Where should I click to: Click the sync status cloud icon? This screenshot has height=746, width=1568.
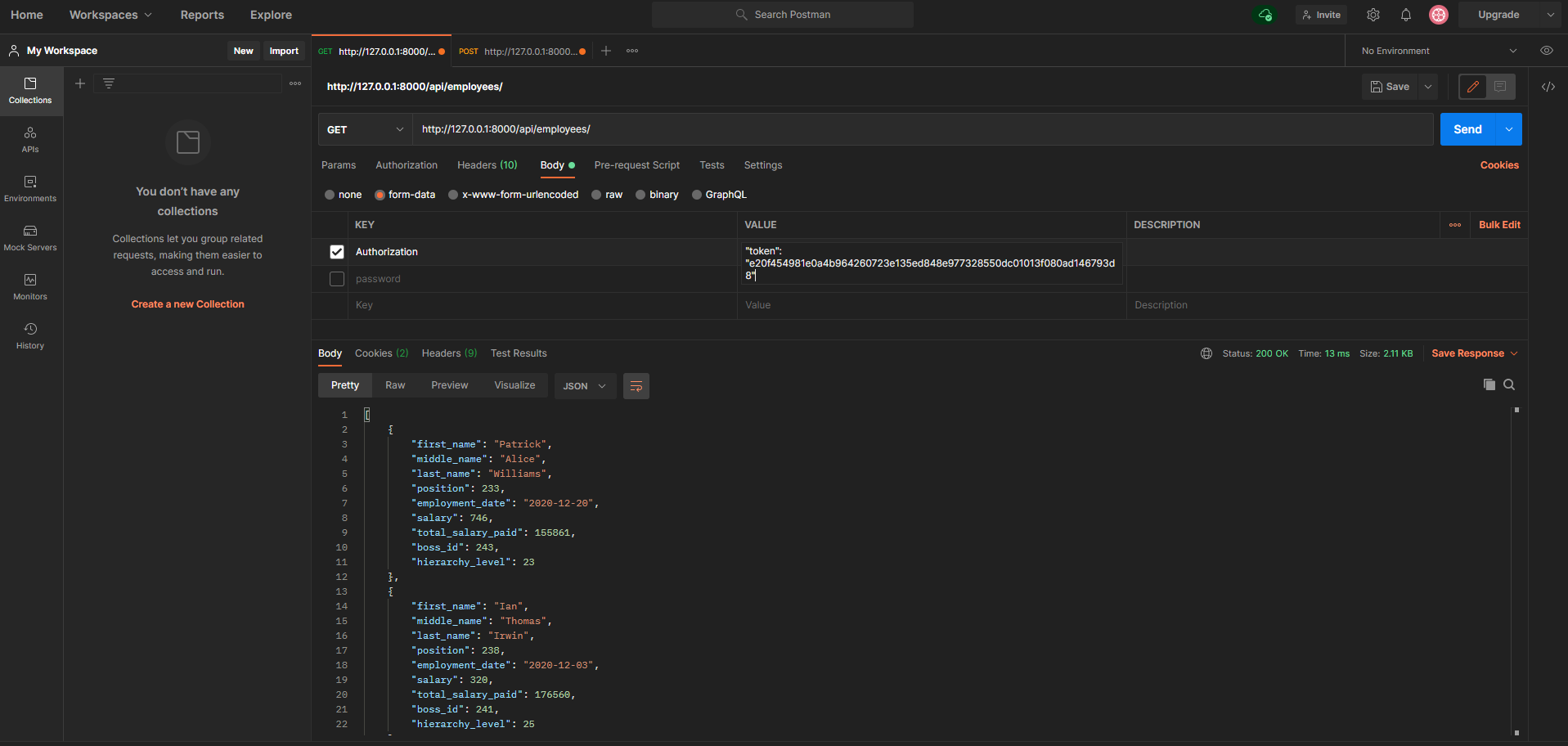[1265, 15]
